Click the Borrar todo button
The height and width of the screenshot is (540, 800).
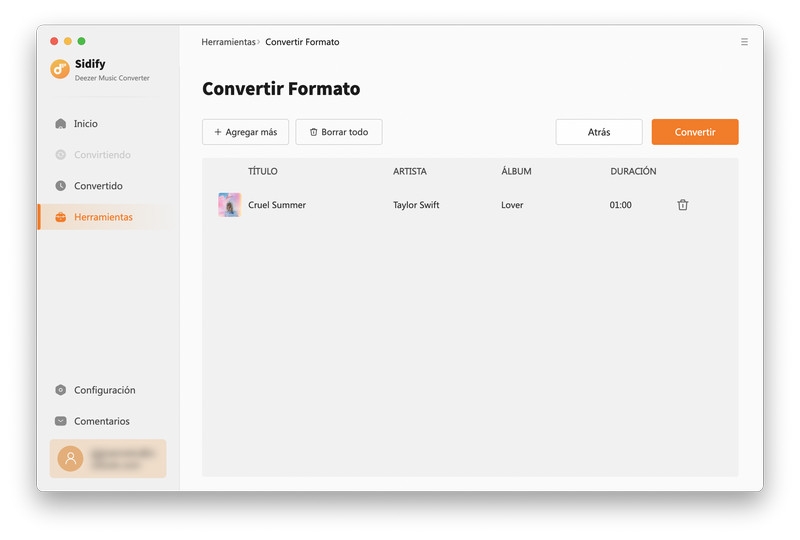click(x=339, y=132)
